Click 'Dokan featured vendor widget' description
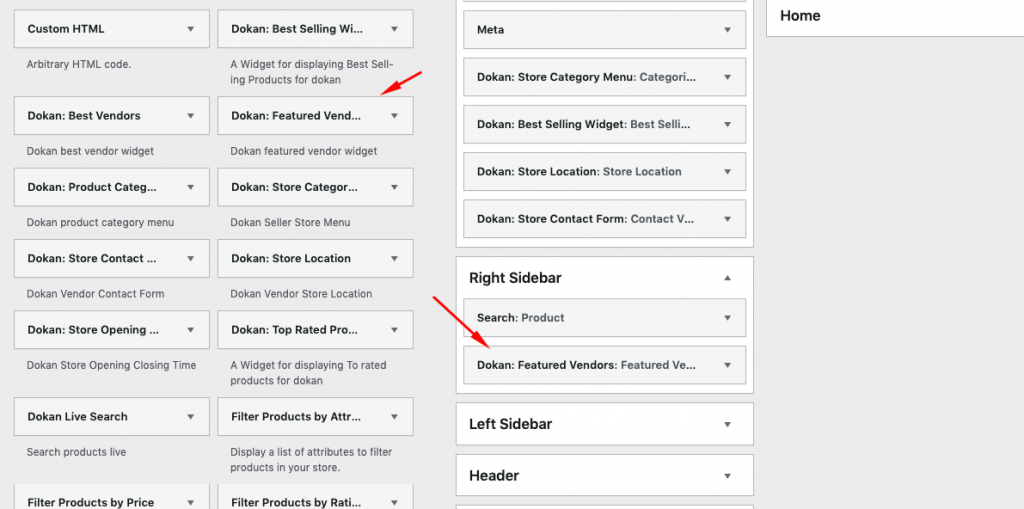Viewport: 1024px width, 509px height. pyautogui.click(x=304, y=151)
